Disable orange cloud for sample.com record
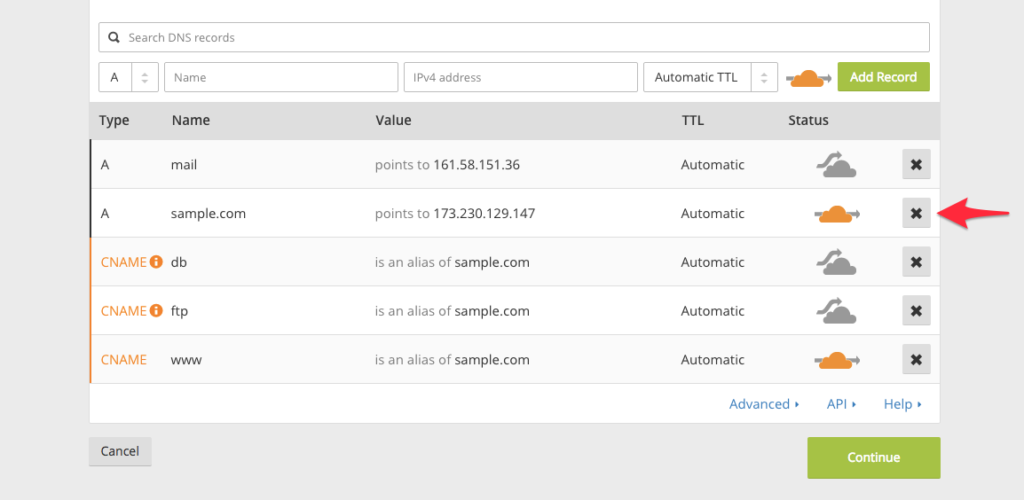The image size is (1024, 500). [x=836, y=213]
